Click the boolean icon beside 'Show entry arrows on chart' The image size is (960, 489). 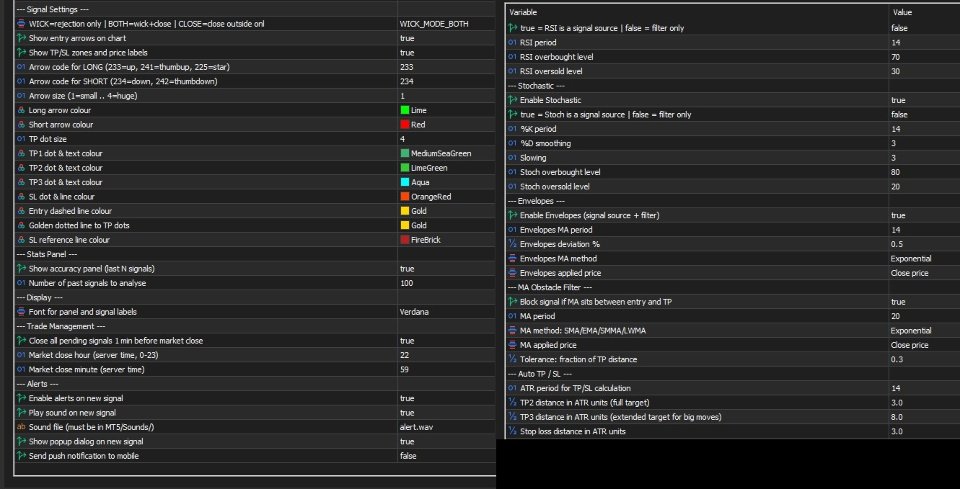pos(21,38)
